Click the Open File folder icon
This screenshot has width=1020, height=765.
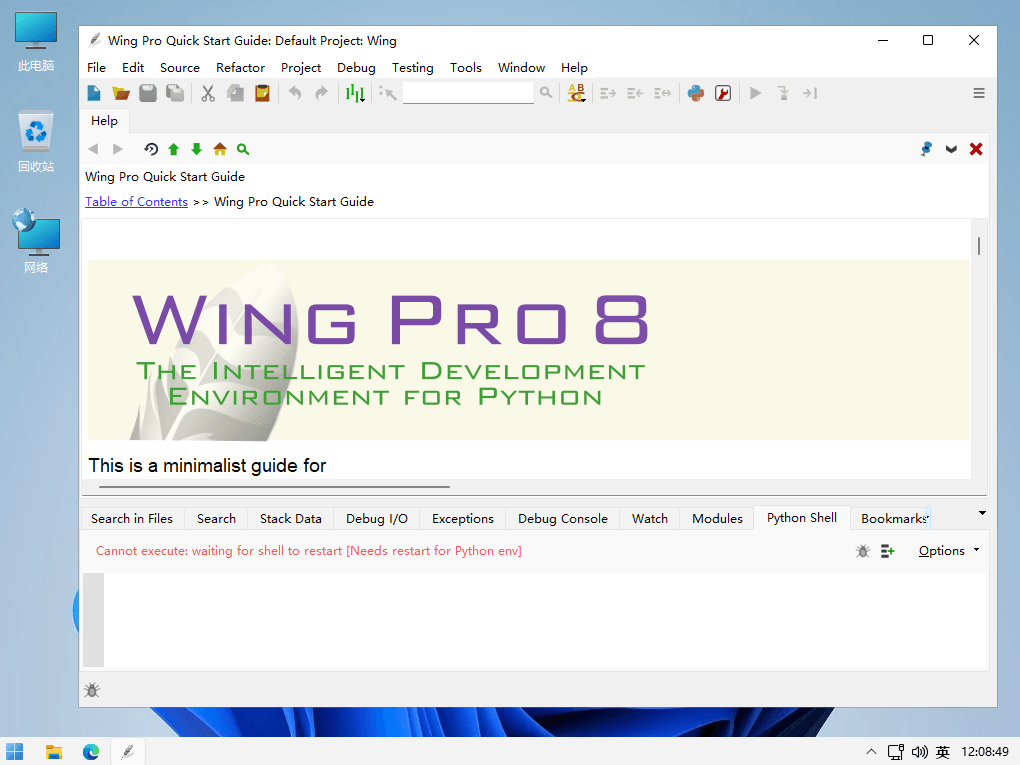coord(121,93)
